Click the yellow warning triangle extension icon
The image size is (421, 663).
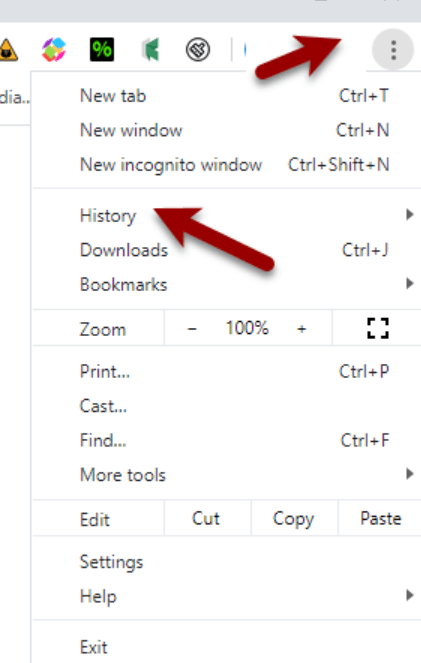click(x=8, y=50)
